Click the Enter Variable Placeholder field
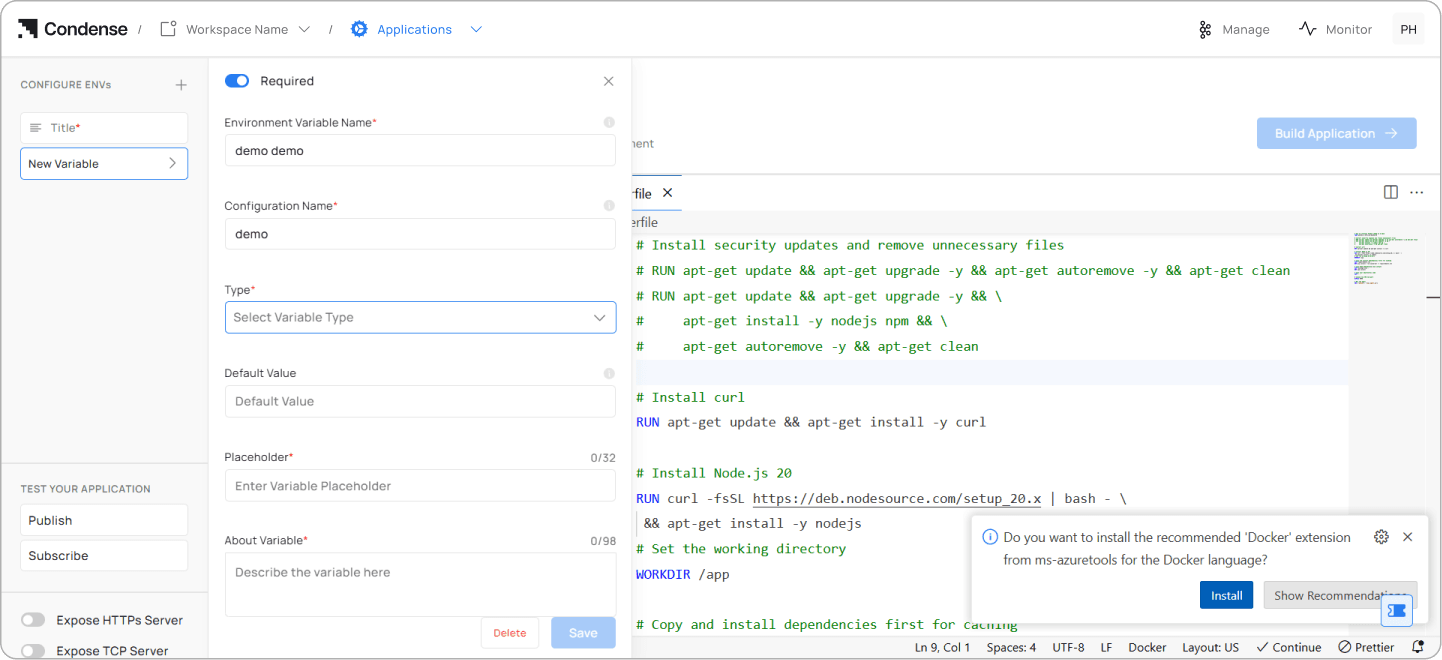This screenshot has width=1442, height=660. [420, 486]
